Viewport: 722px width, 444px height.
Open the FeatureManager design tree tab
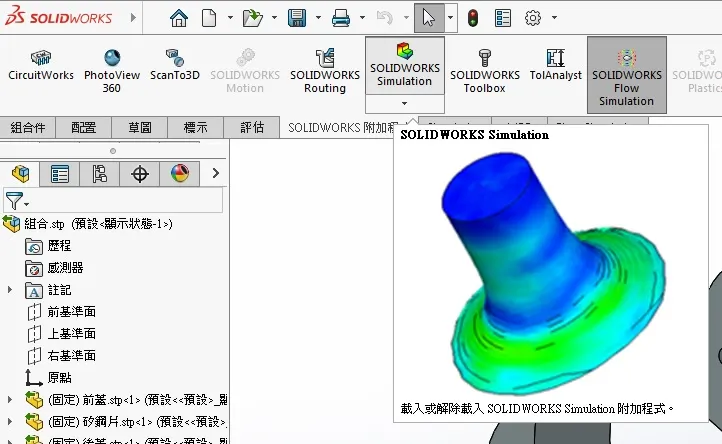pos(20,174)
